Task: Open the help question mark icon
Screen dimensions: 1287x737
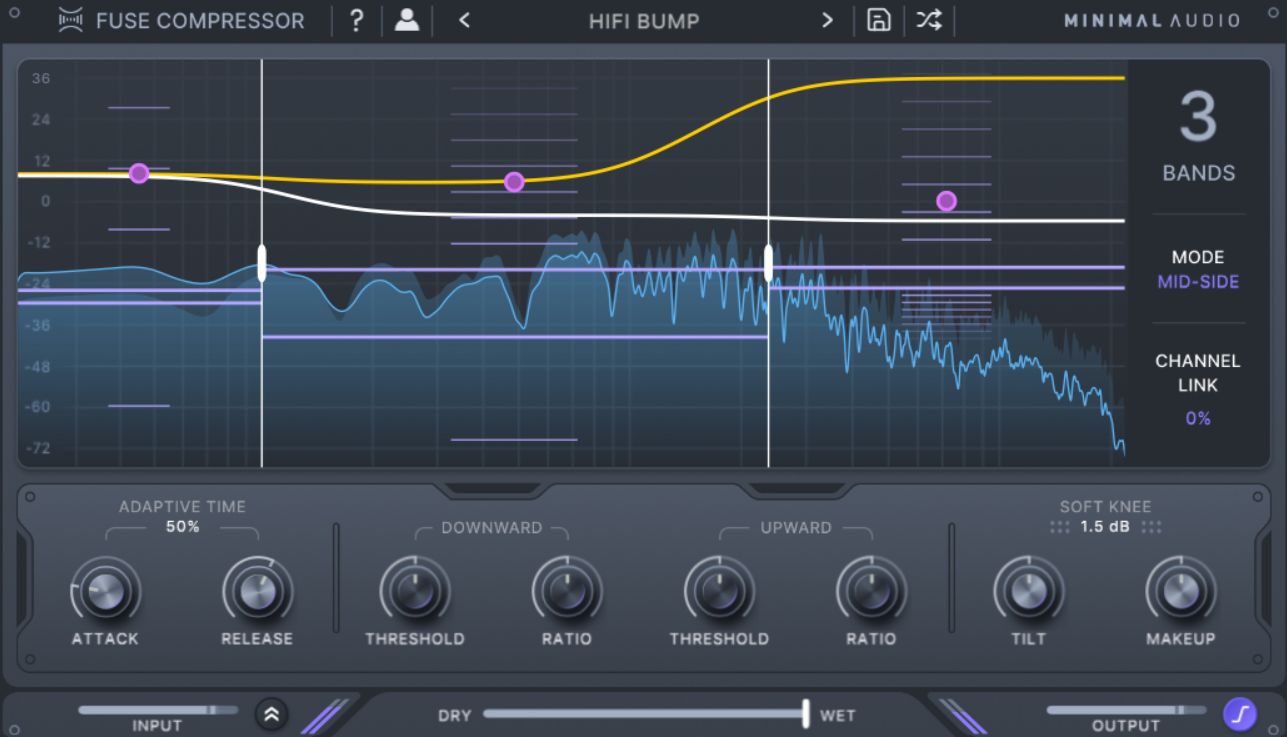Action: tap(357, 20)
